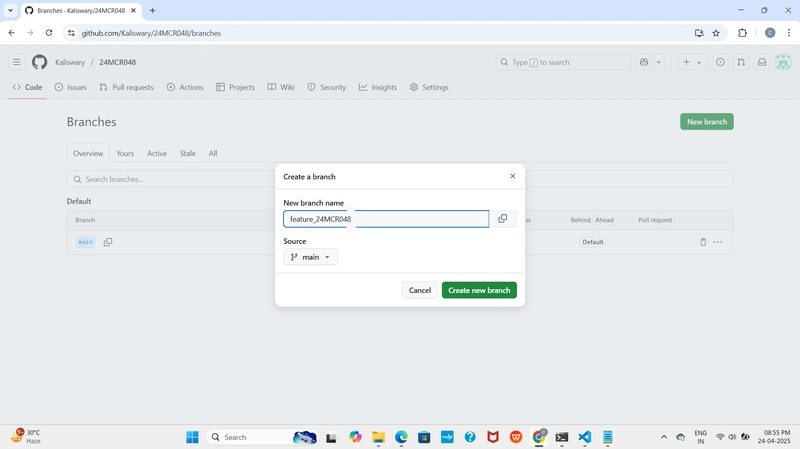Open the hamburger navigation menu
Screen dimensions: 800x449
click(x=17, y=62)
